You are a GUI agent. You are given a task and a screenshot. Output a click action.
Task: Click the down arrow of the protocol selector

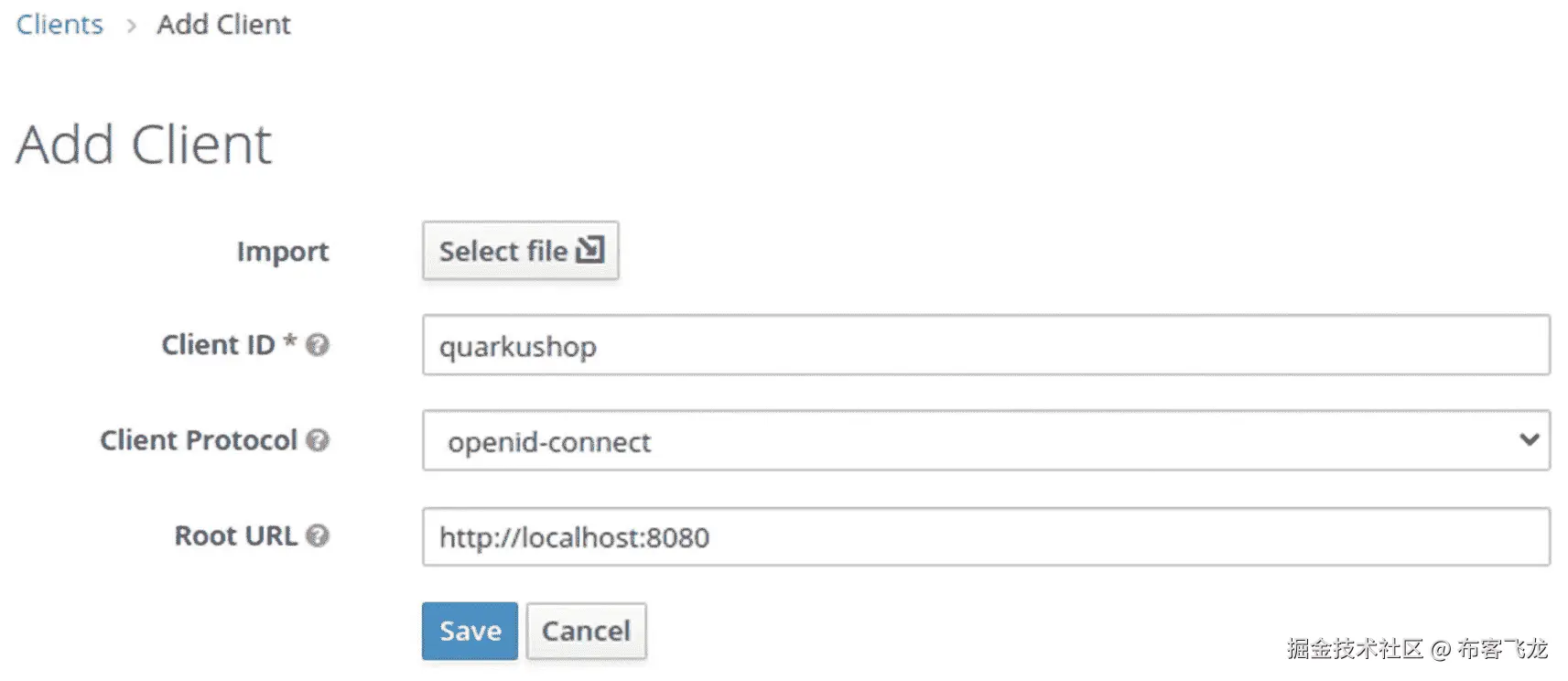pos(1529,439)
